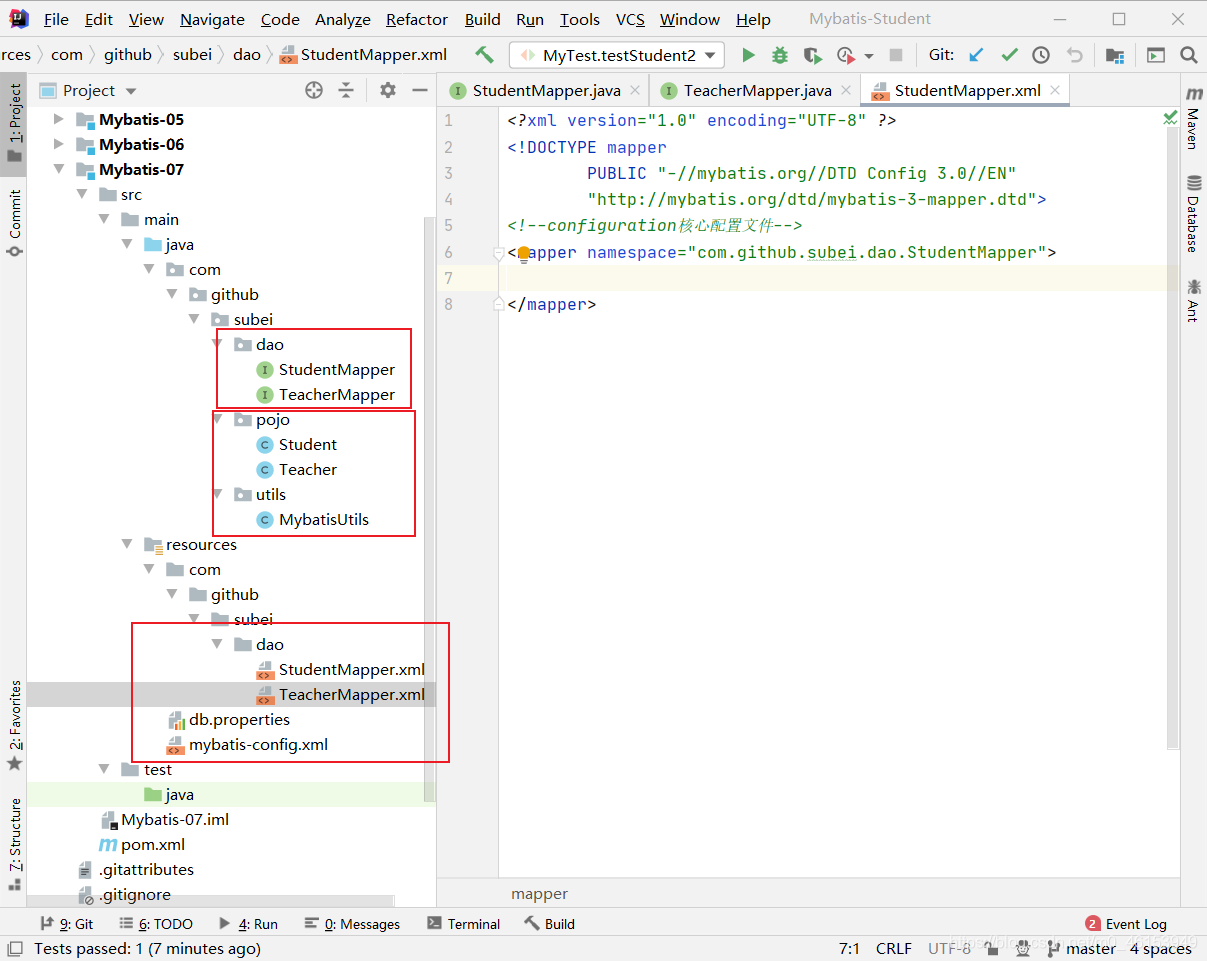Screen dimensions: 1207x961
Task: Click the green Run button
Action: pyautogui.click(x=748, y=55)
